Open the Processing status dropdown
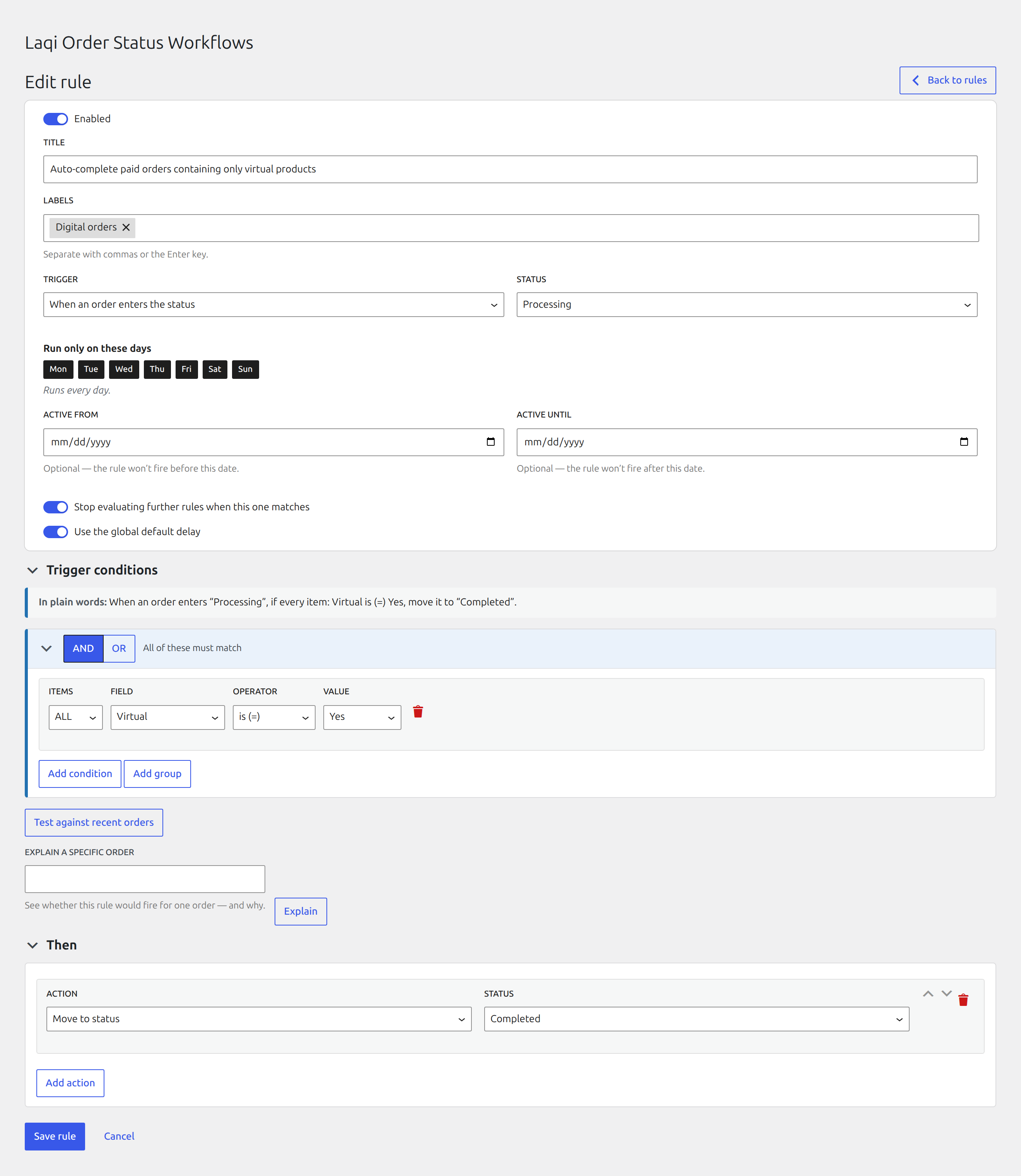 point(747,305)
